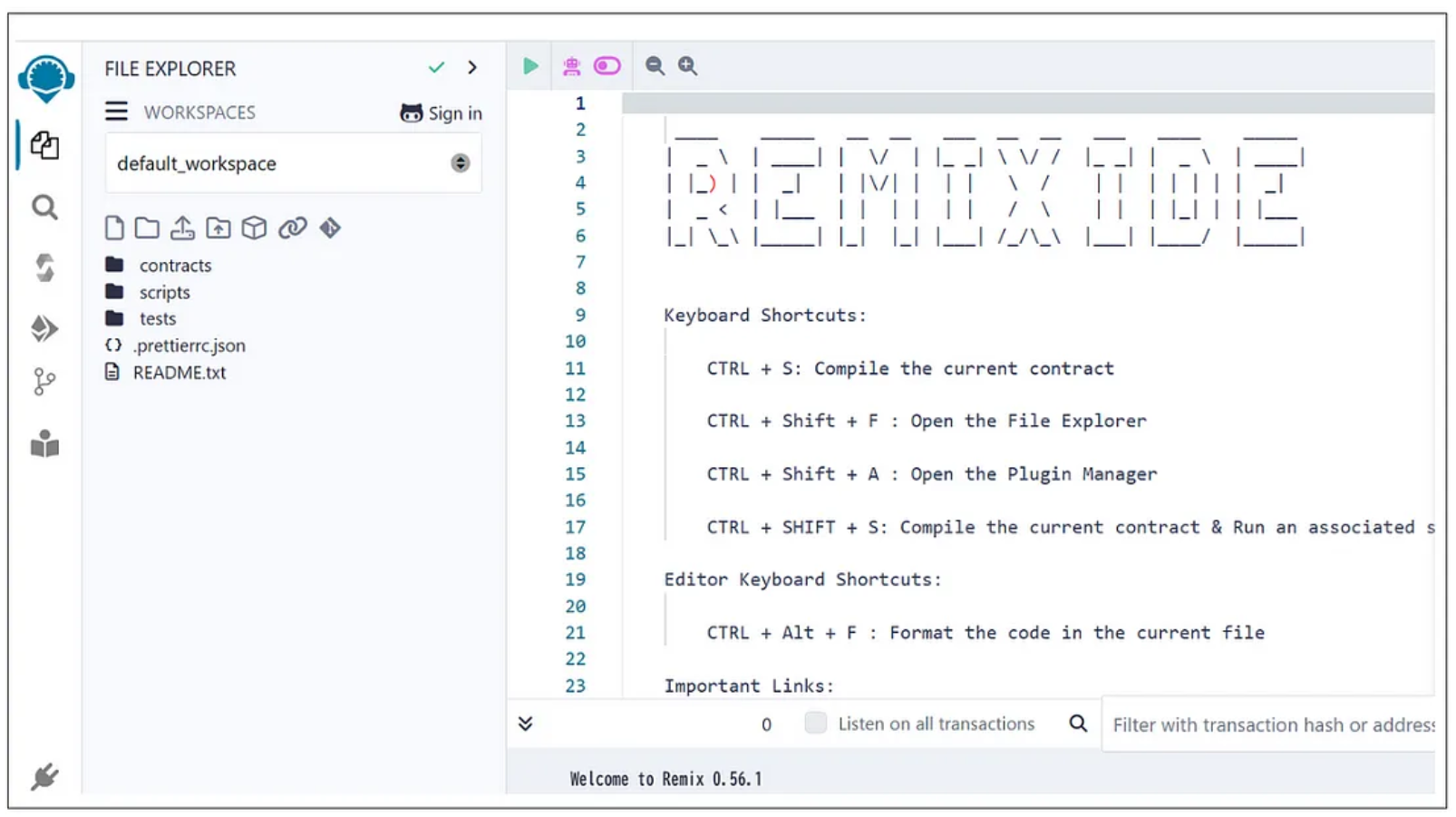Image resolution: width=1456 pixels, height=817 pixels.
Task: Click the arrow beside the File Explorer title
Action: tap(472, 67)
